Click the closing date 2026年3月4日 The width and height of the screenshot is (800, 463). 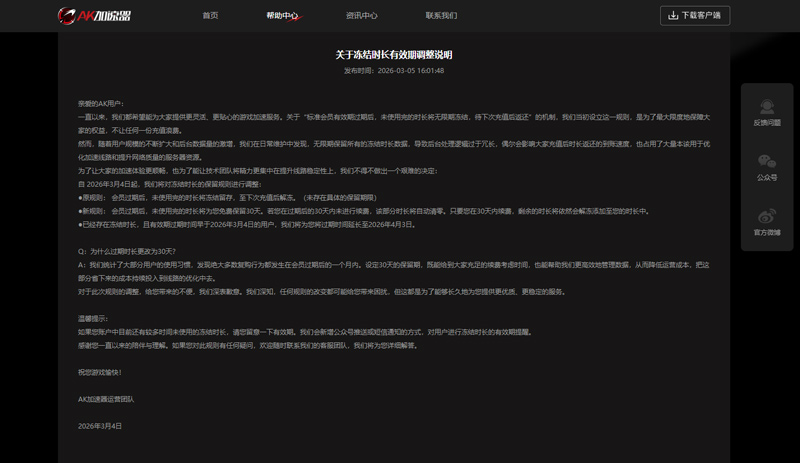100,426
